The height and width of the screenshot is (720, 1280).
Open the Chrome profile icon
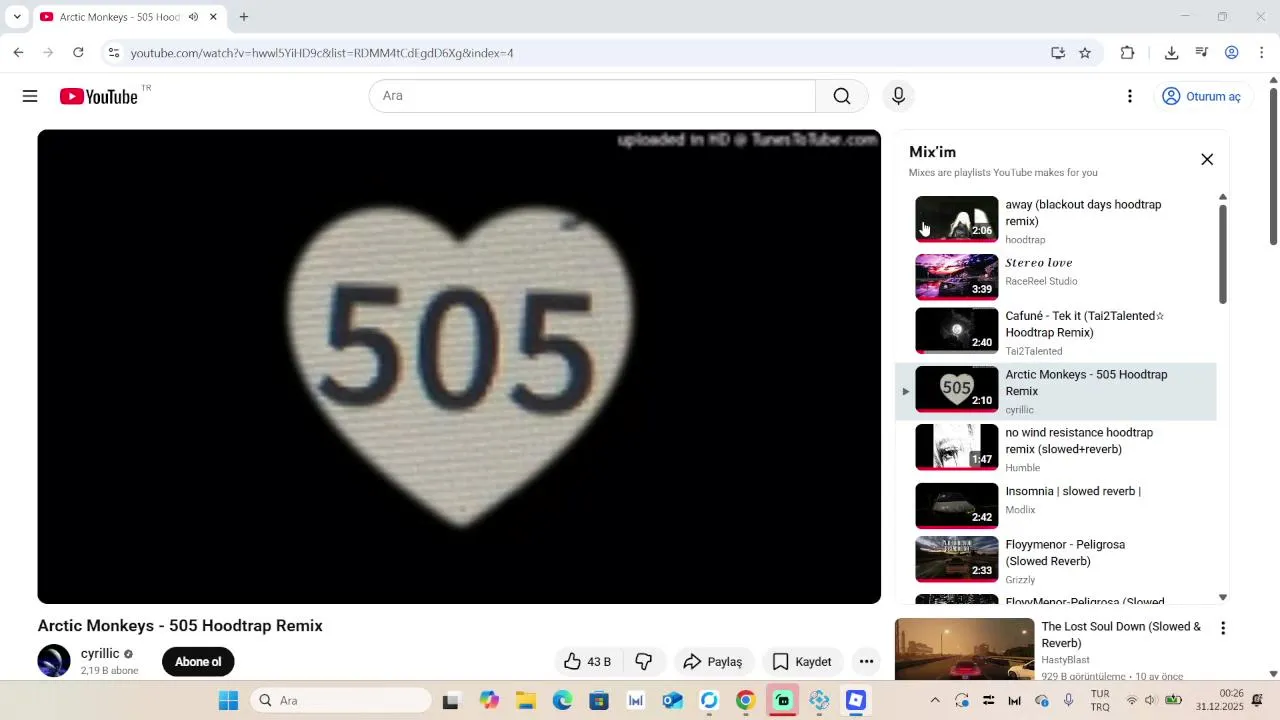(x=1232, y=53)
